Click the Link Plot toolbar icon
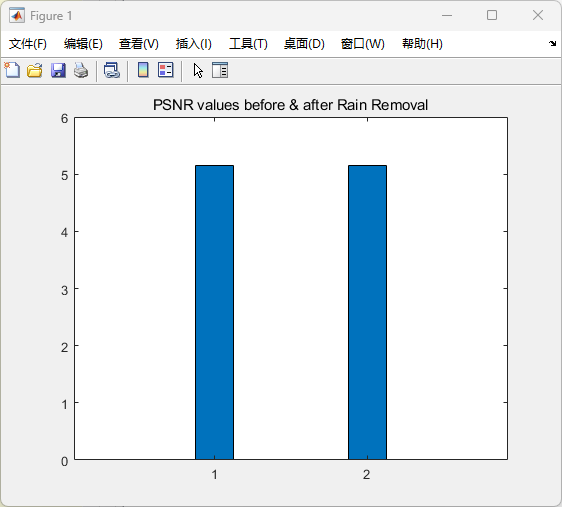Image resolution: width=562 pixels, height=507 pixels. point(112,70)
